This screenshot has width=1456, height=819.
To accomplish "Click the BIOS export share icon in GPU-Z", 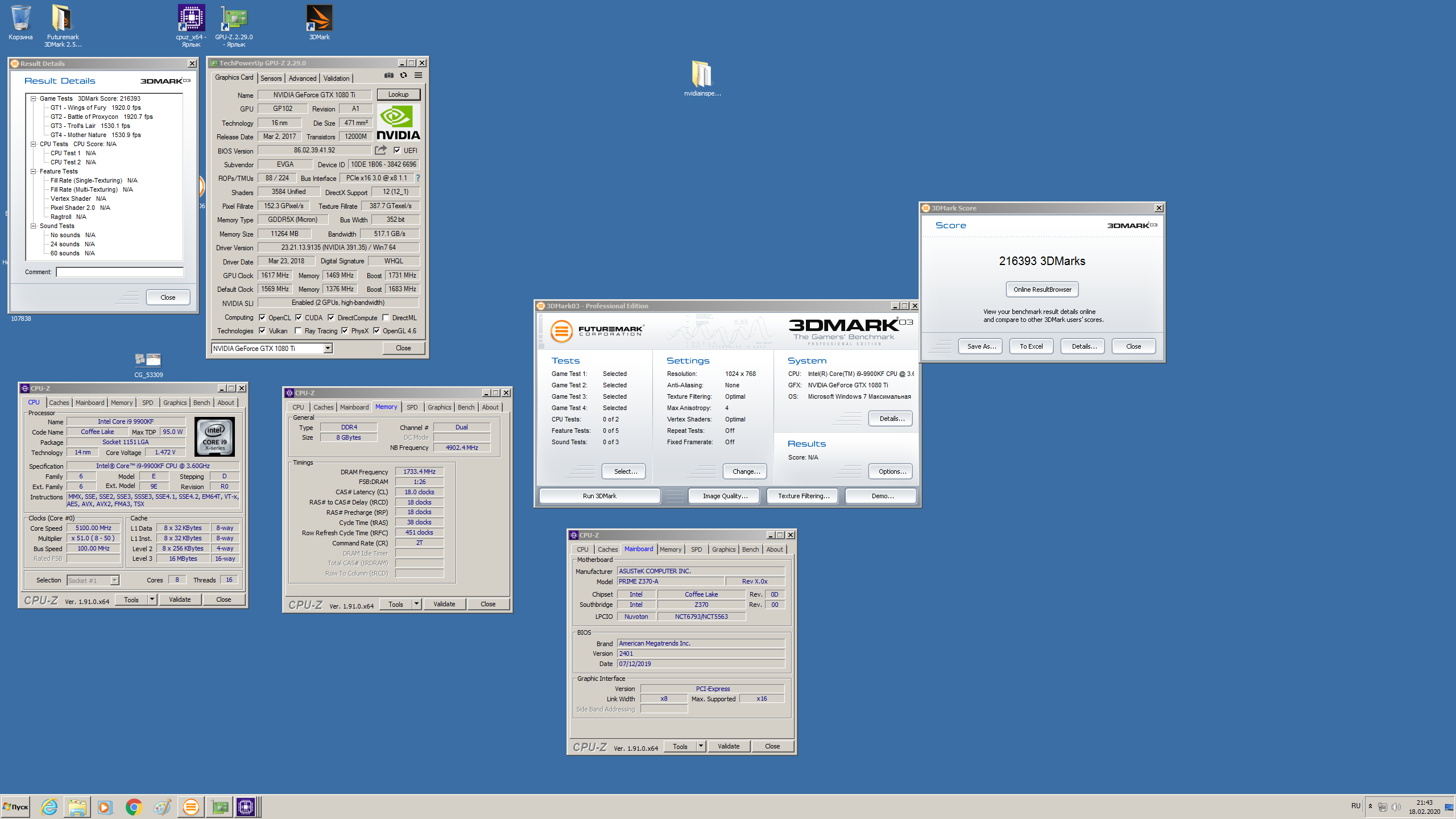I will point(380,150).
